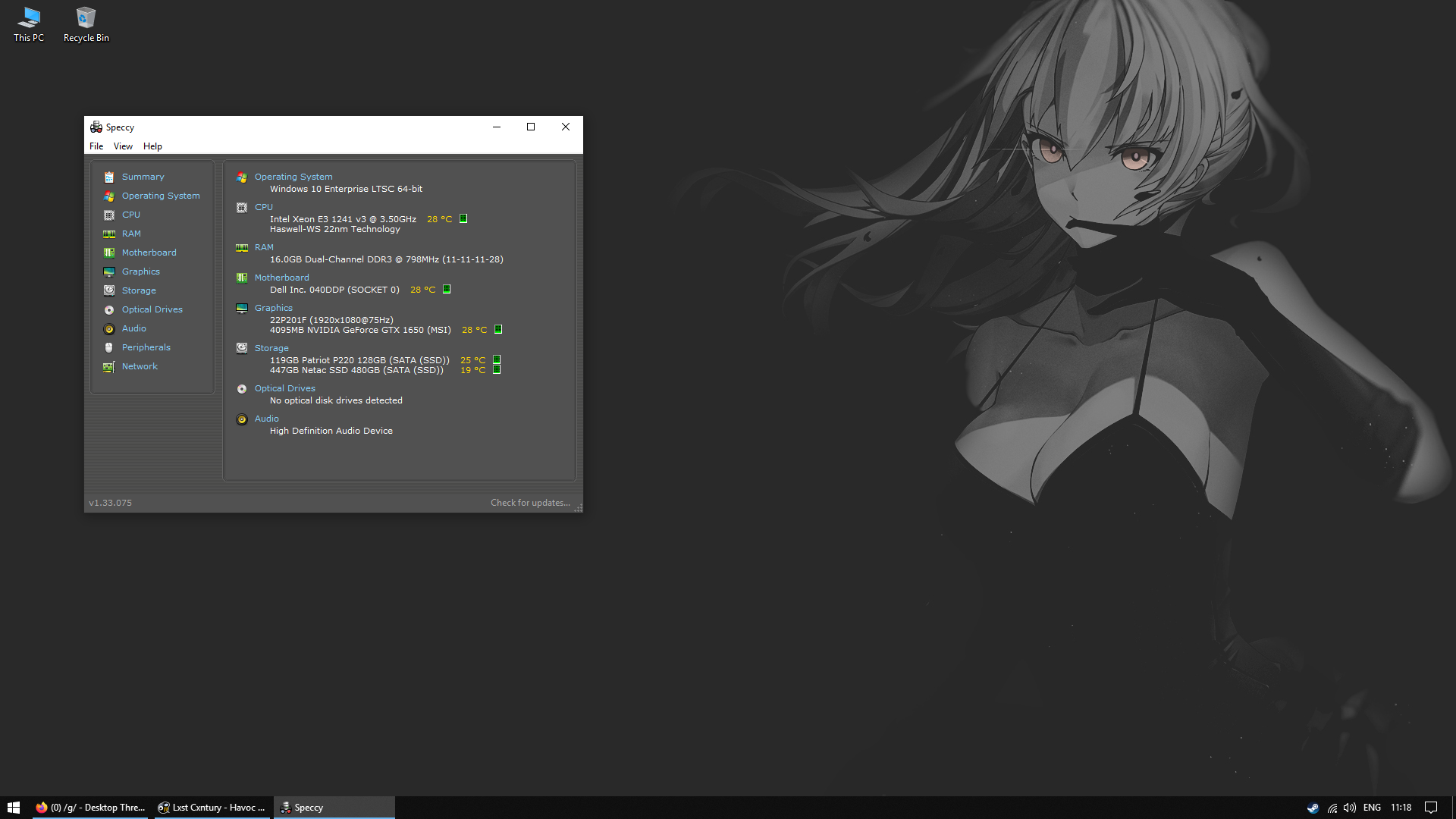Click the Storage heading in summary
The height and width of the screenshot is (819, 1456).
point(271,348)
